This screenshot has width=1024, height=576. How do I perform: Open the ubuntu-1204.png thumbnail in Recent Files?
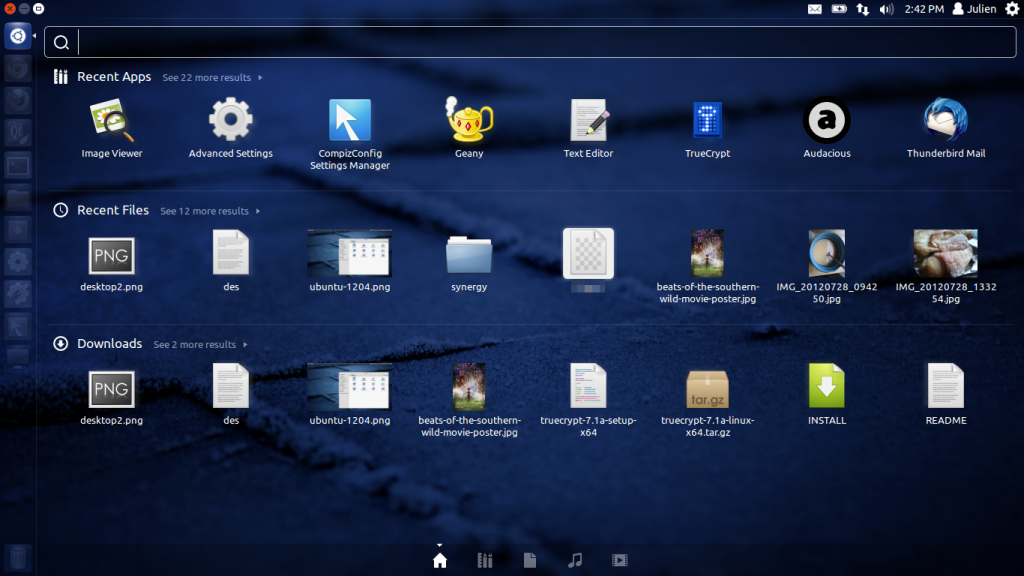(x=349, y=253)
